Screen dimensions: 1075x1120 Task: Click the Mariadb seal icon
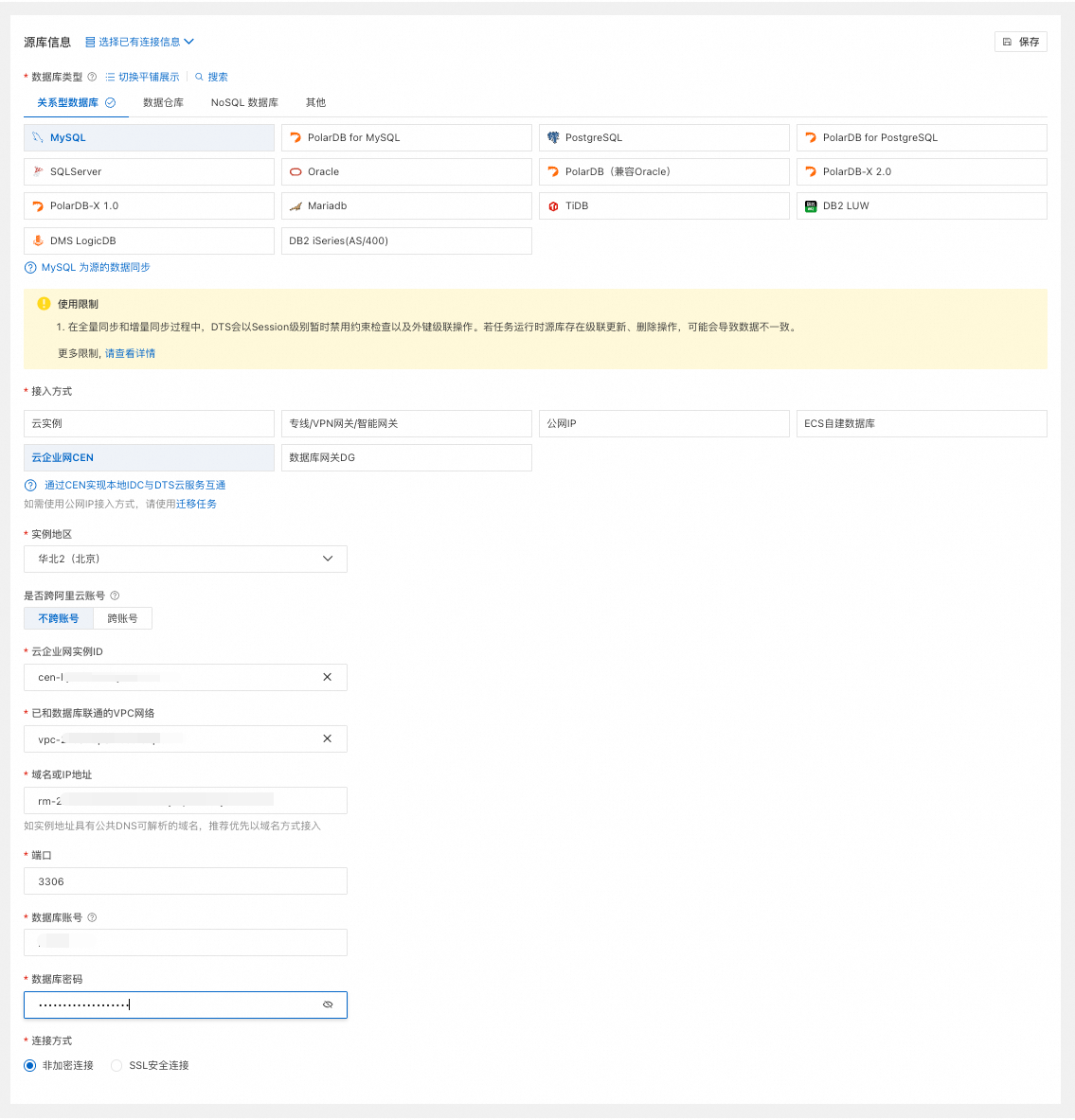296,206
